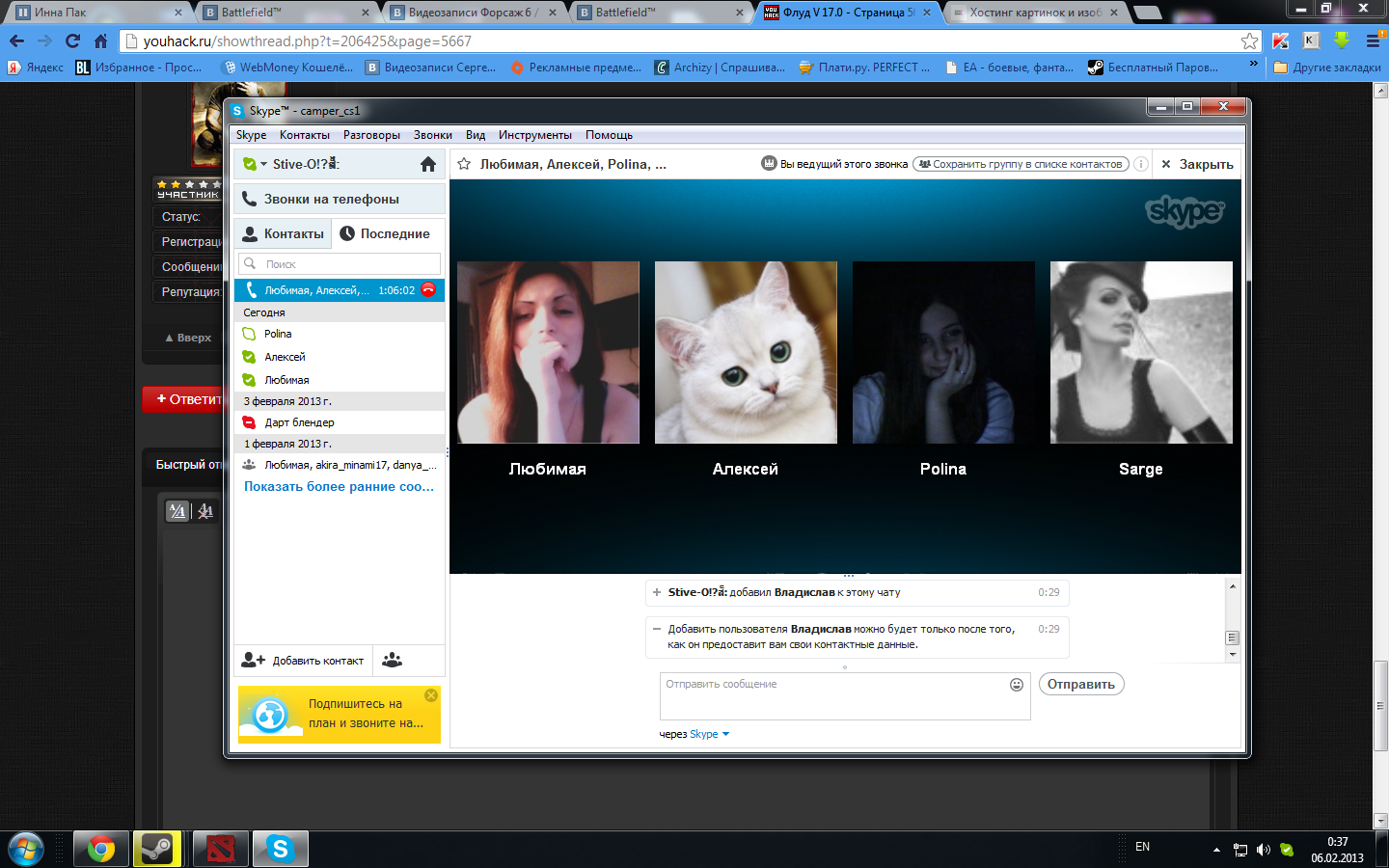
Task: Dismiss the subscription ad banner
Action: tap(431, 695)
